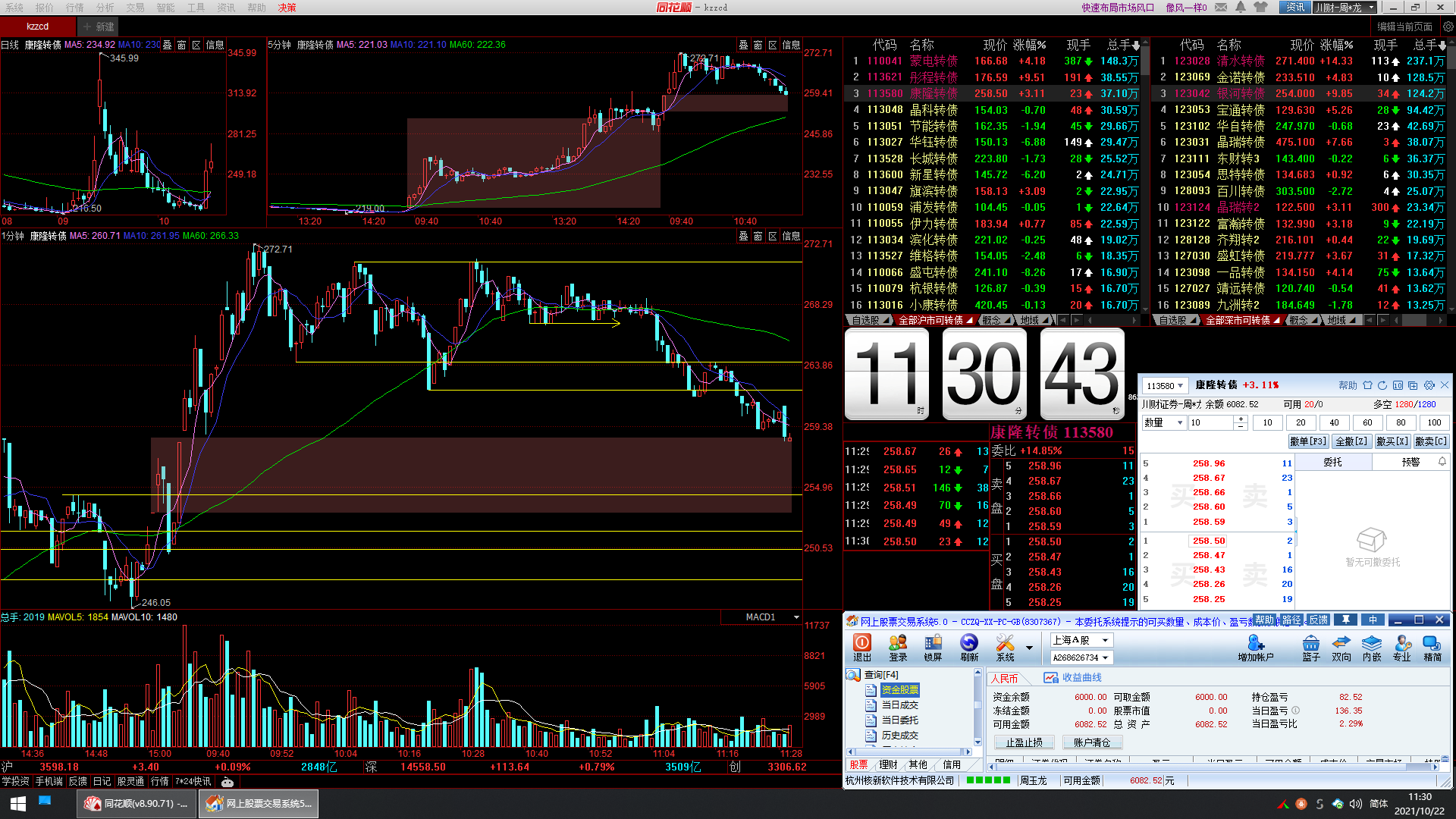
Task: Toggle 信息 info on the 5-minute chart
Action: 791,45
